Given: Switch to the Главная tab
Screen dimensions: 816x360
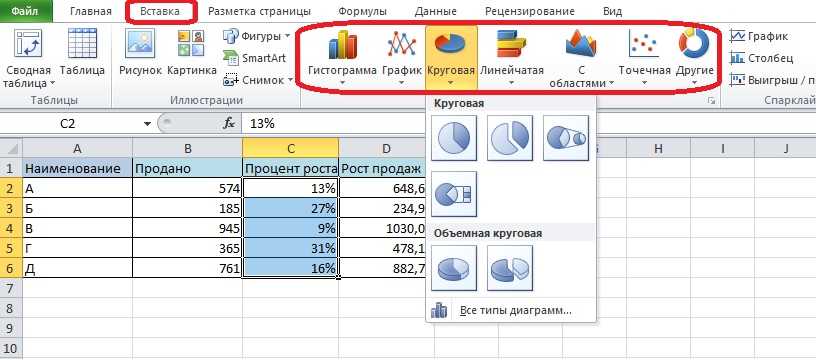Looking at the screenshot, I should tap(91, 11).
